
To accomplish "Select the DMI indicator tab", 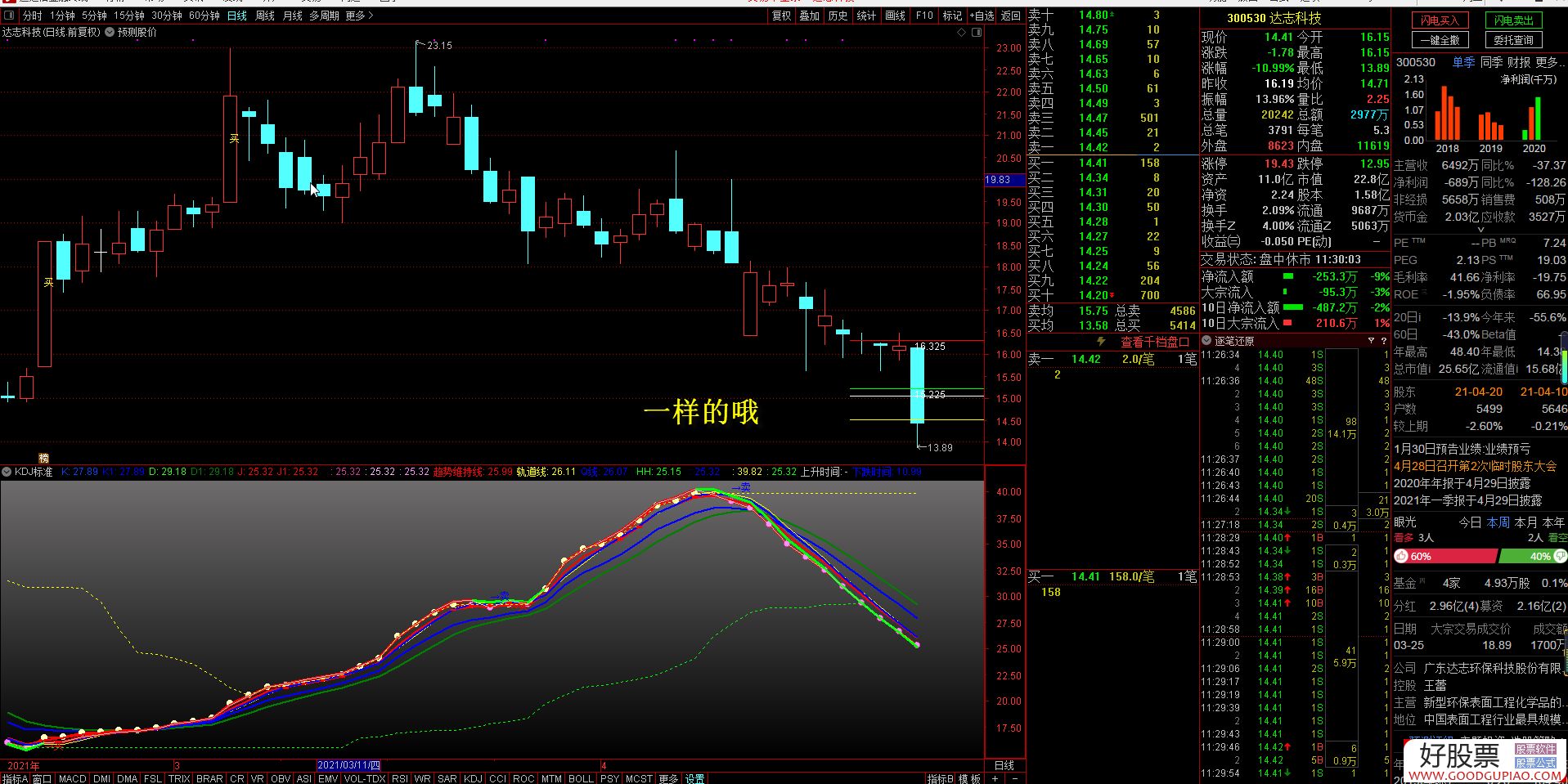I will pyautogui.click(x=101, y=778).
